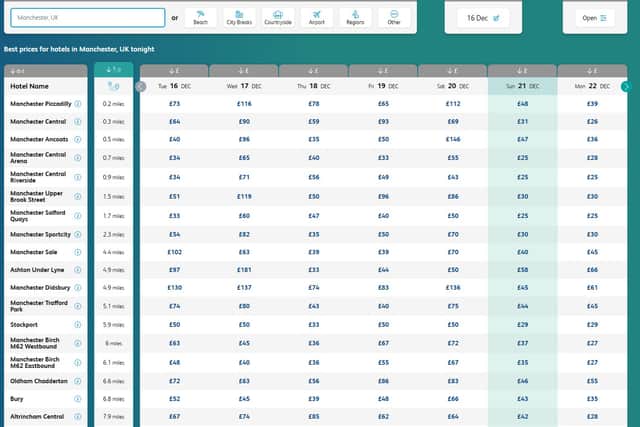Open info for Manchester Didsbury
This screenshot has height=427, width=640.
point(78,287)
